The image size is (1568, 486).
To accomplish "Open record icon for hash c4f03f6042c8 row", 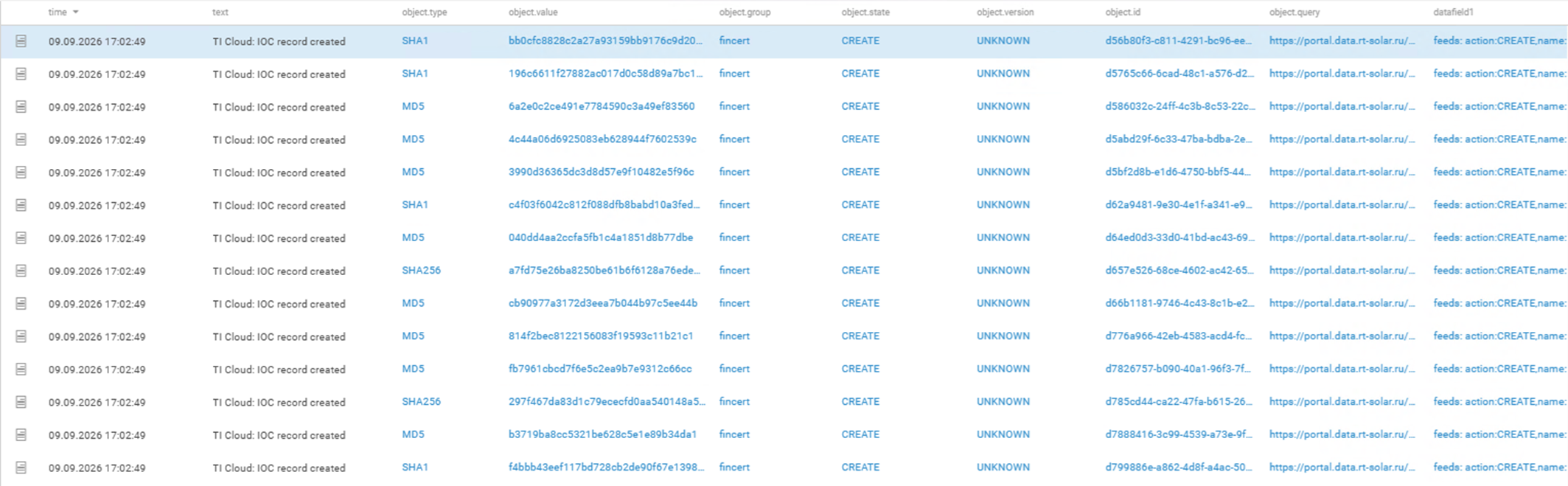I will pyautogui.click(x=21, y=205).
